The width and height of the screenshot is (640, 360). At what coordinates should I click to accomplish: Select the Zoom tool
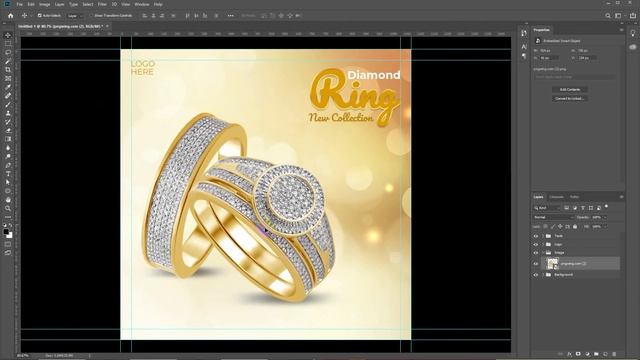click(8, 209)
